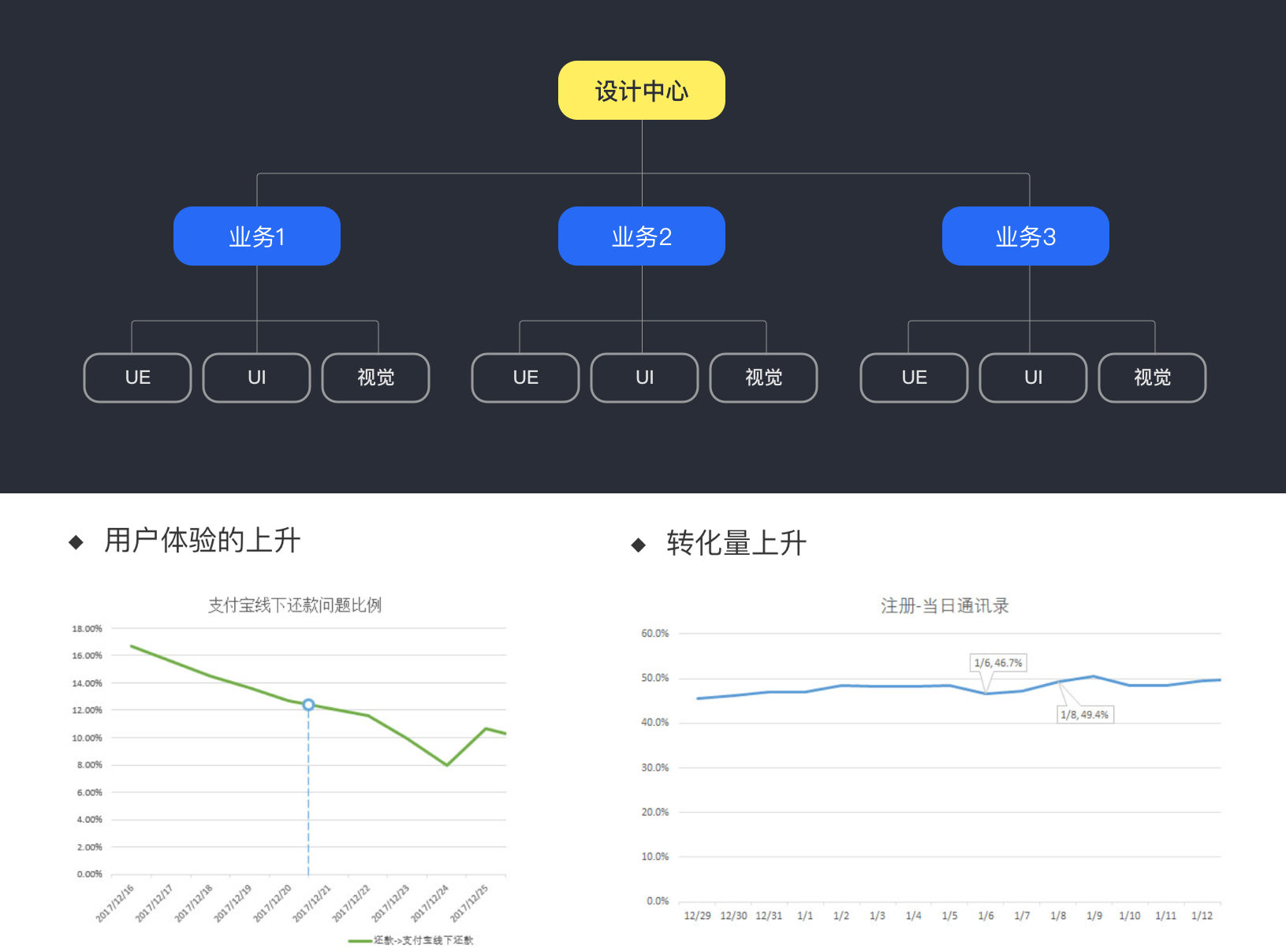This screenshot has width=1286, height=952.
Task: Click the 1/6, 46.7% data callout
Action: point(998,663)
